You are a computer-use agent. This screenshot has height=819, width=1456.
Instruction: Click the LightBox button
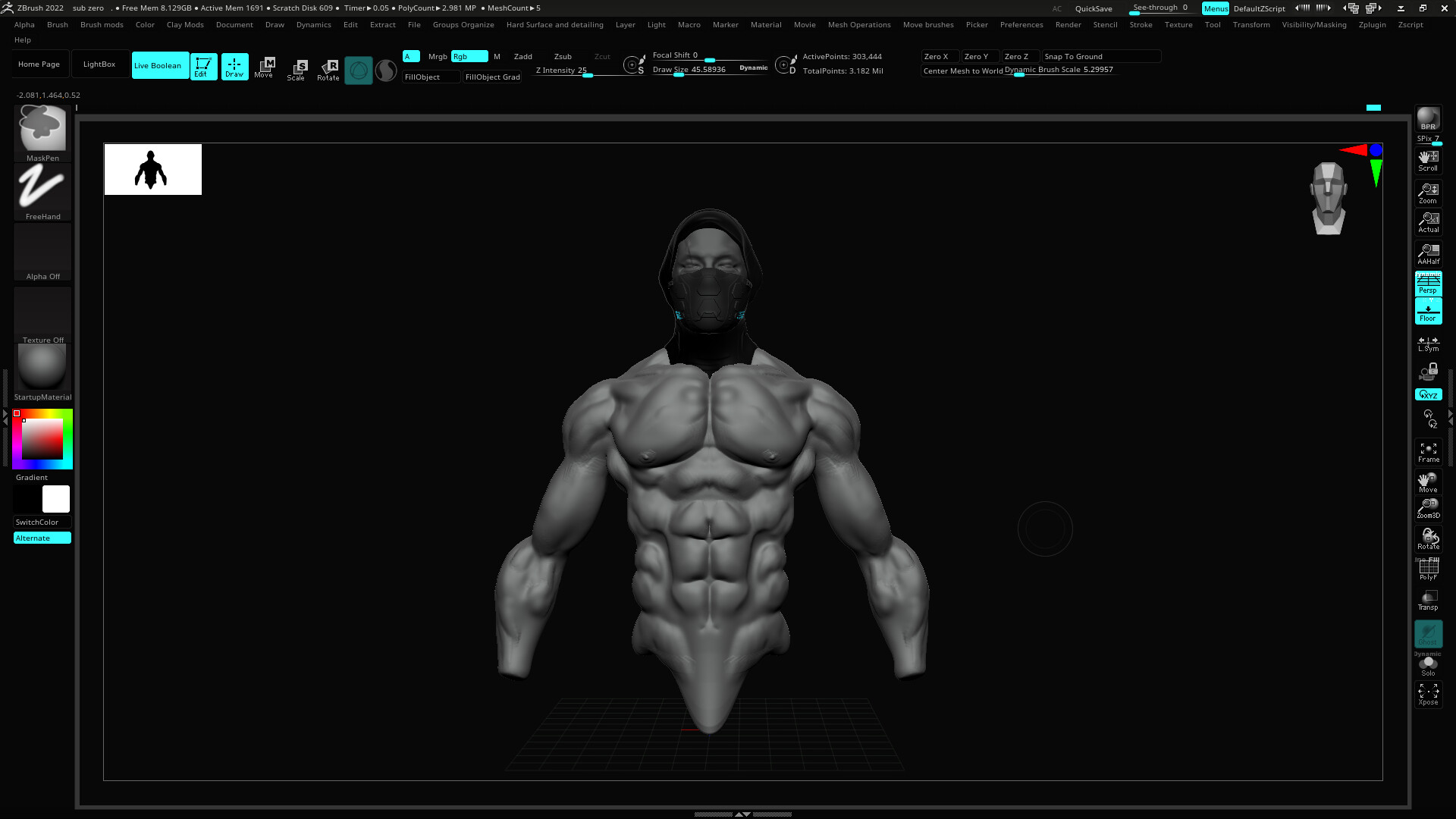coord(99,64)
